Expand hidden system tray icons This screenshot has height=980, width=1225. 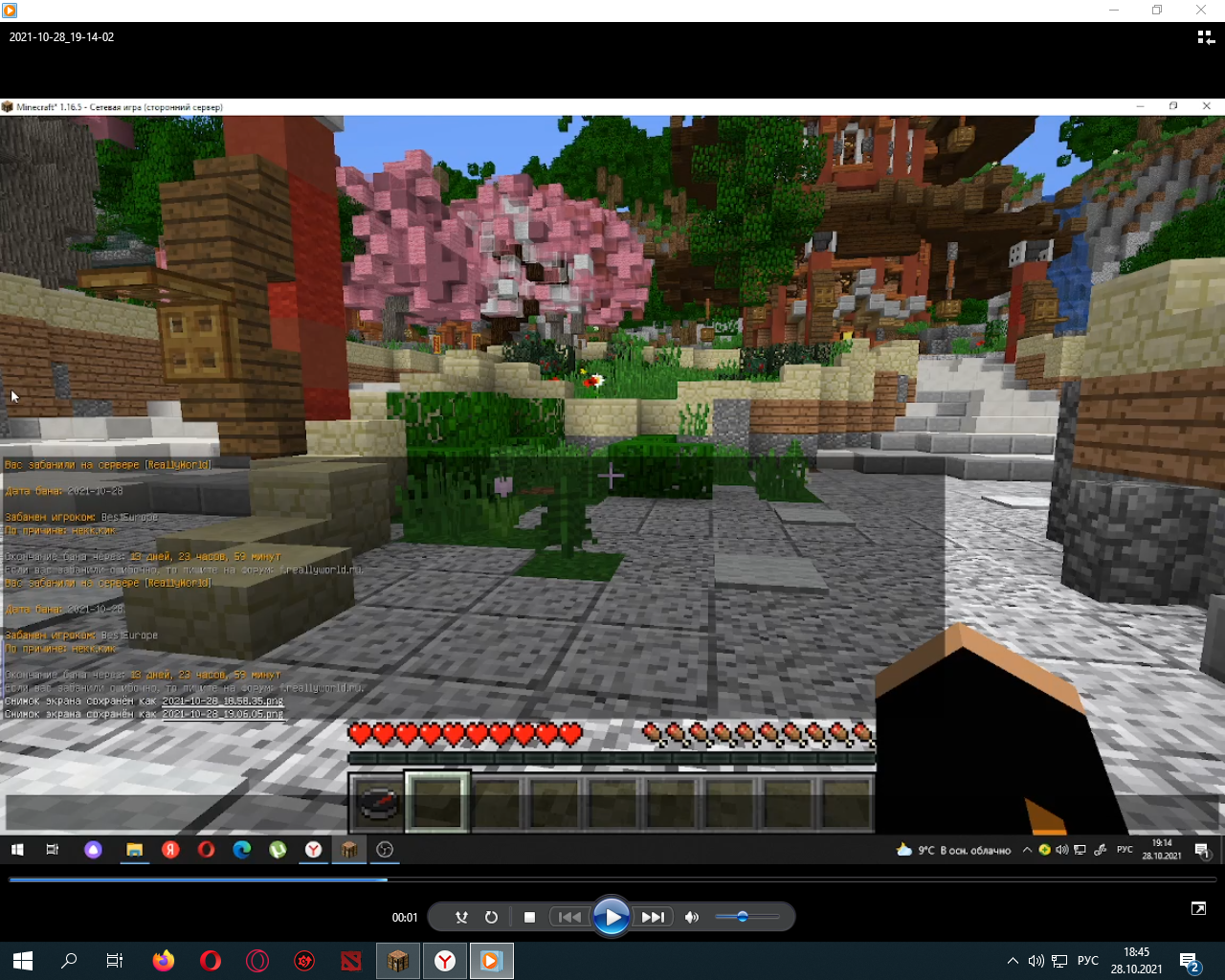(1013, 961)
